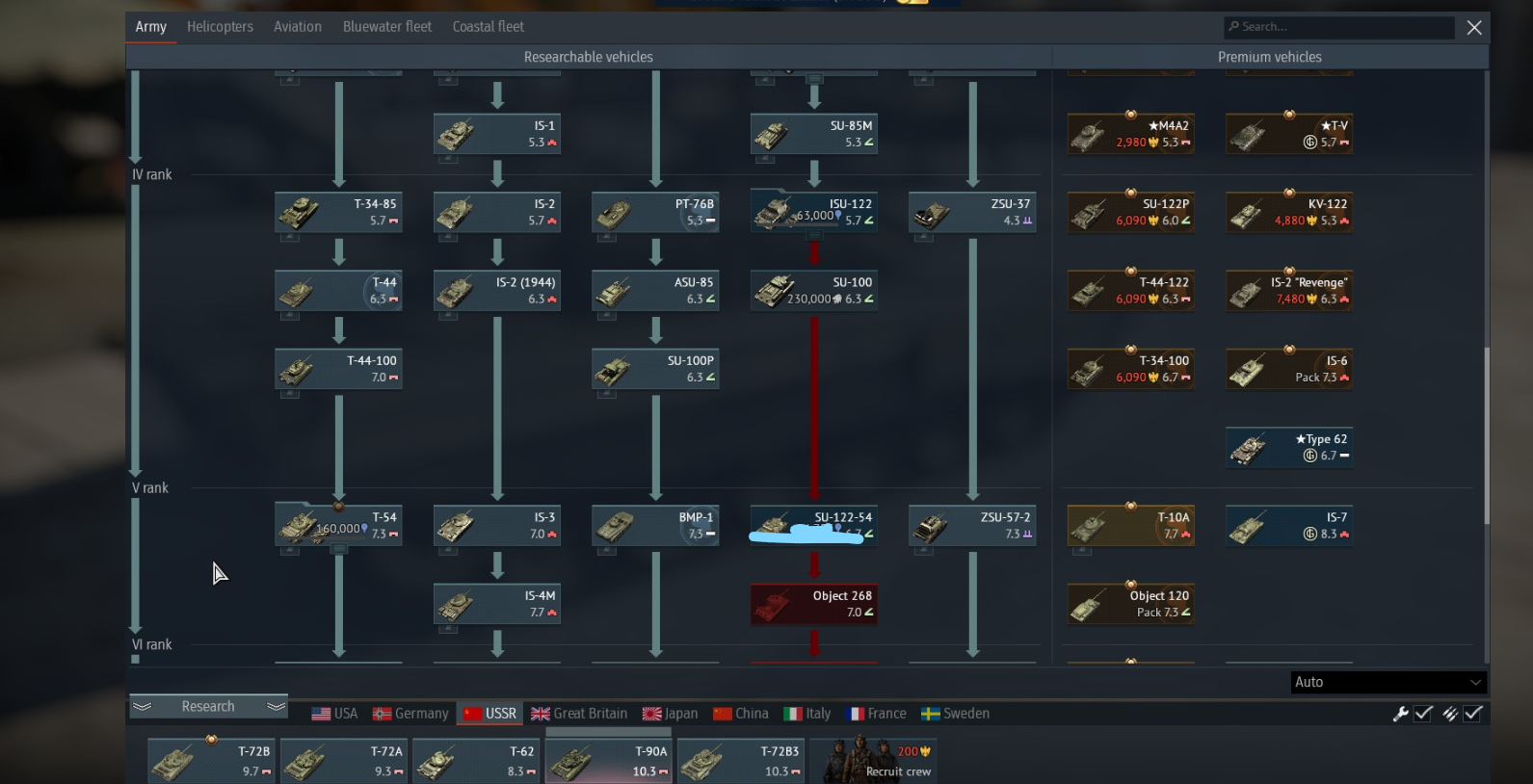Click the wrench auto-repair icon
This screenshot has width=1533, height=784.
(x=1401, y=714)
